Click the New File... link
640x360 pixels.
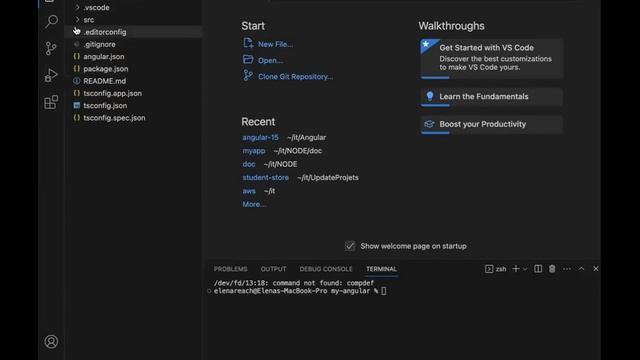(276, 44)
